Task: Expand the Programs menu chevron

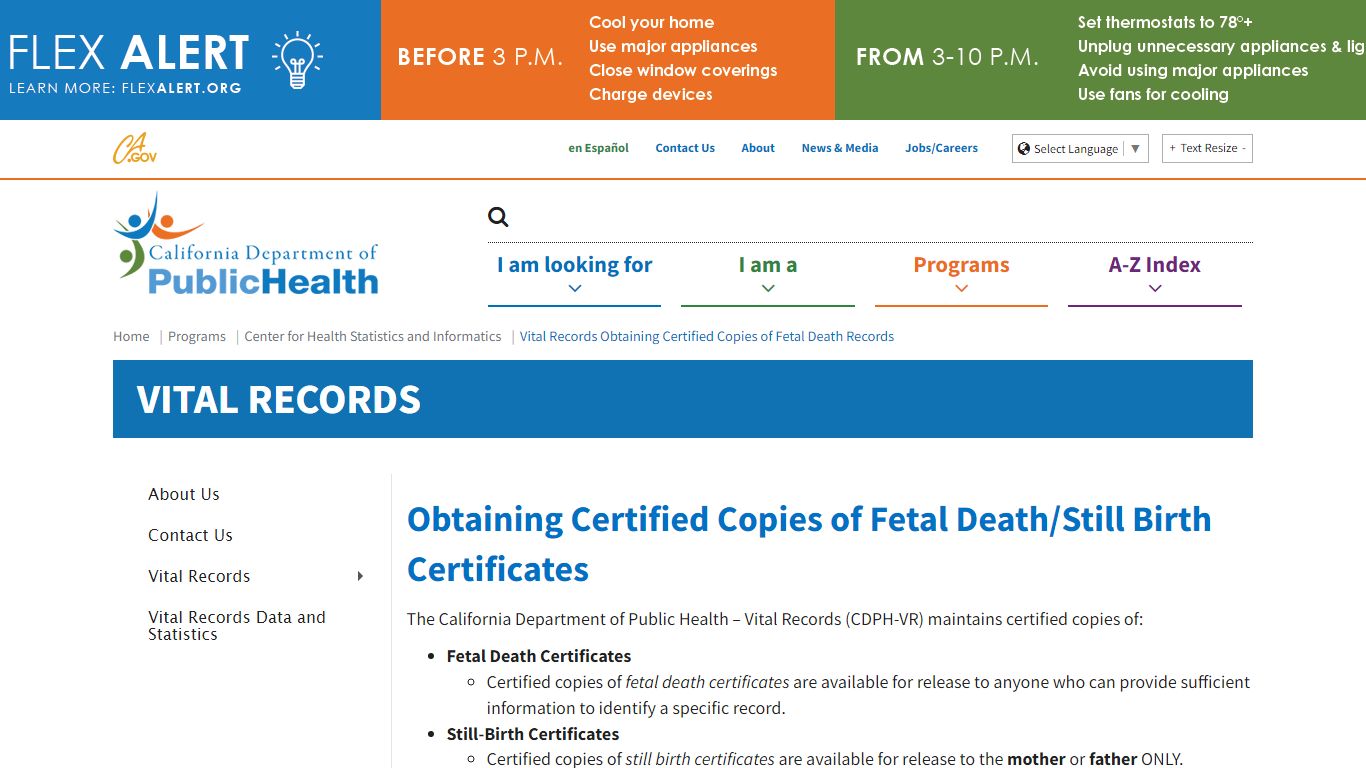Action: (x=961, y=288)
